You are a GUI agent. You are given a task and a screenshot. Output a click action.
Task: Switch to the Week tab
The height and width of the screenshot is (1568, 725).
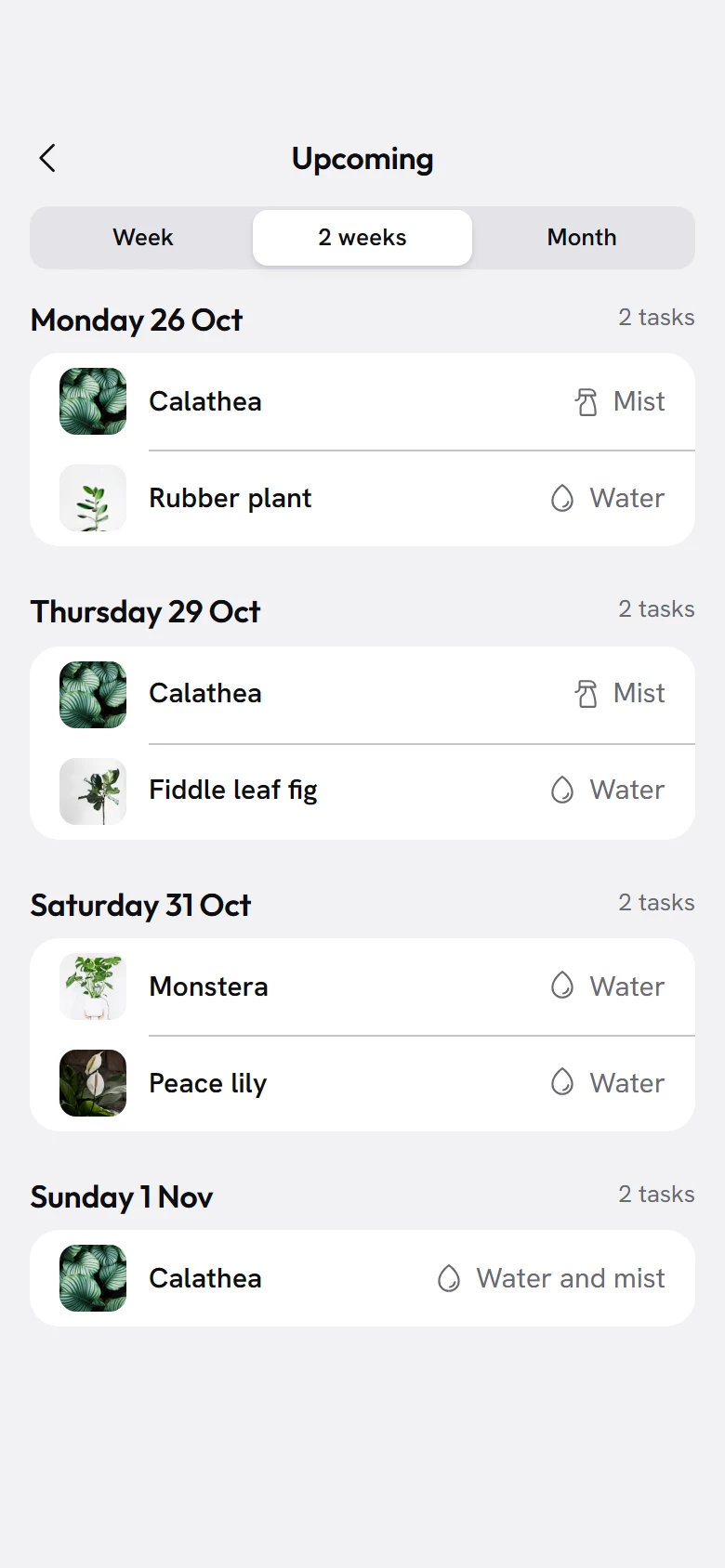143,238
